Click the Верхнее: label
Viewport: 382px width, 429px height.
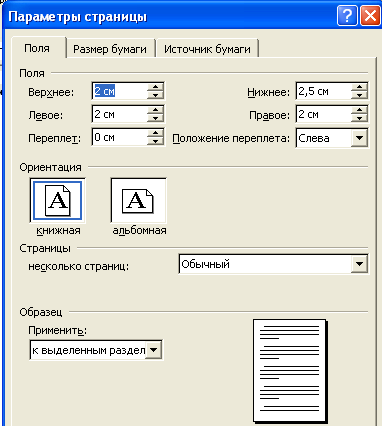coord(51,92)
